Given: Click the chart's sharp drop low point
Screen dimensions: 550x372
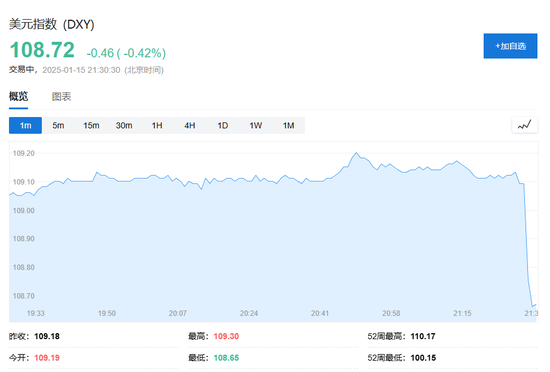Looking at the screenshot, I should 532,306.
